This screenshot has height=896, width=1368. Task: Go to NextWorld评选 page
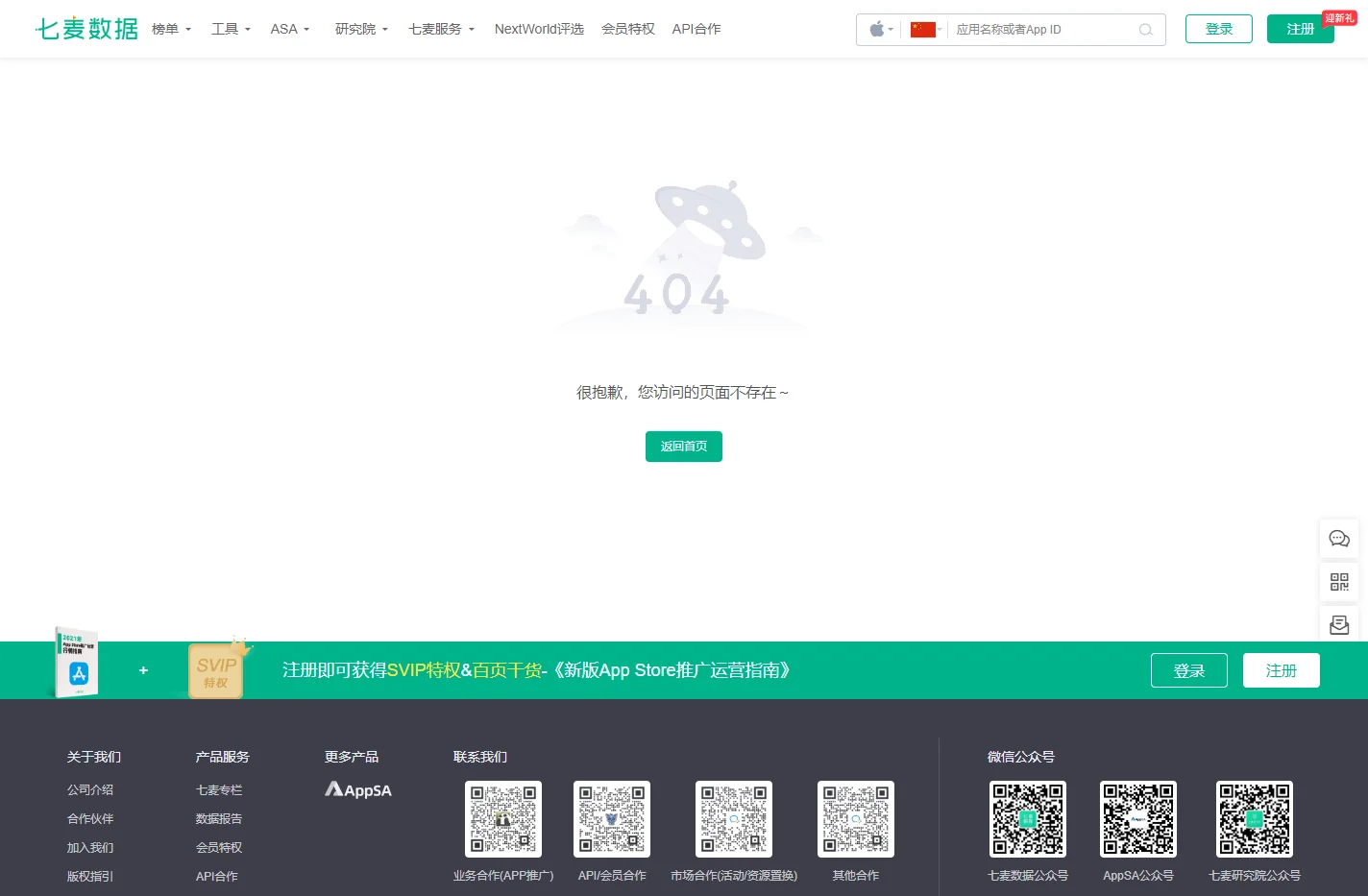point(539,29)
